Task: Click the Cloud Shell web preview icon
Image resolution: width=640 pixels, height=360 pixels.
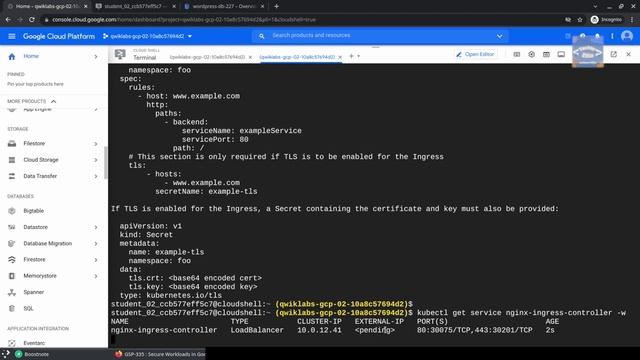Action: point(546,54)
